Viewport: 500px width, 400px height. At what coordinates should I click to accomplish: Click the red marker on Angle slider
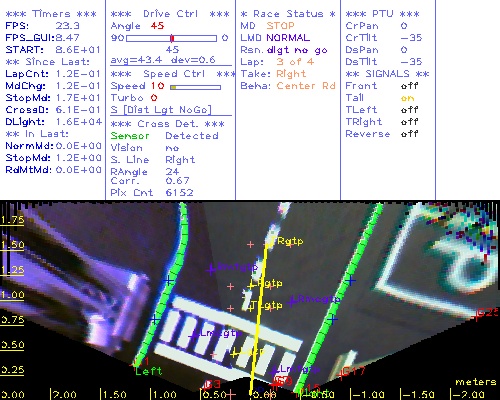pos(172,38)
